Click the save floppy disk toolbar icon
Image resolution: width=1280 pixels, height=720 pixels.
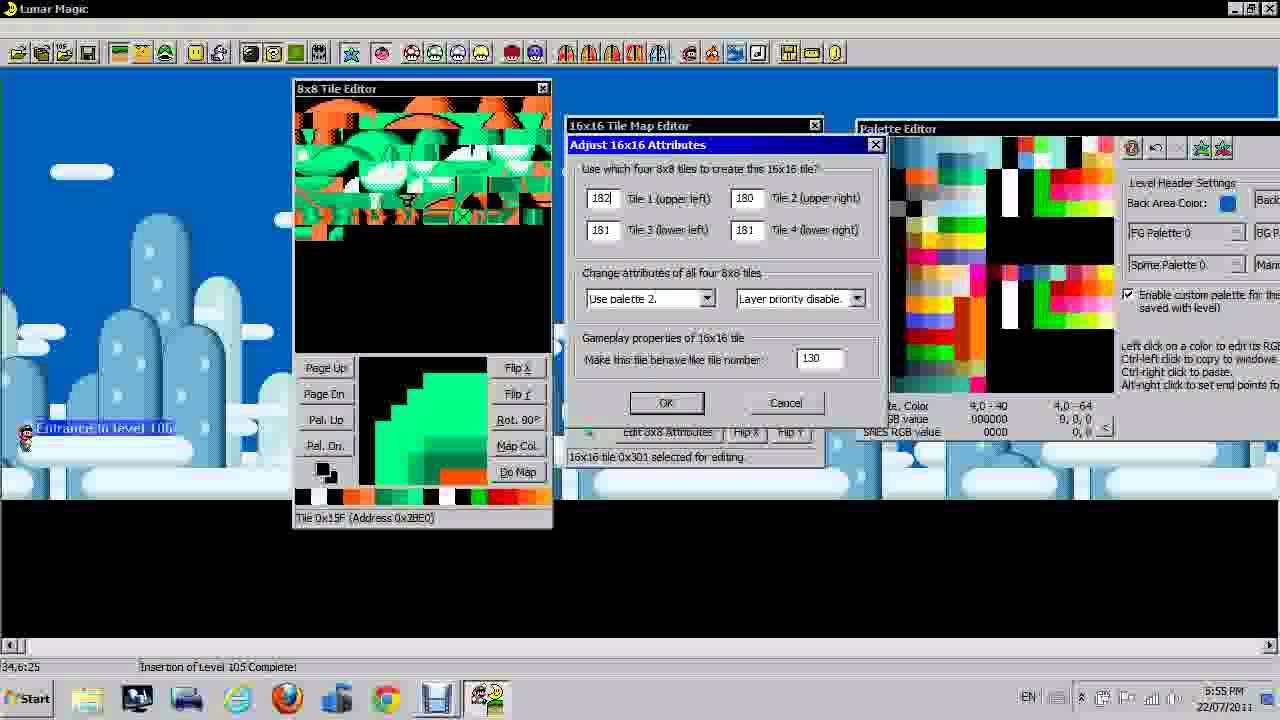(88, 53)
